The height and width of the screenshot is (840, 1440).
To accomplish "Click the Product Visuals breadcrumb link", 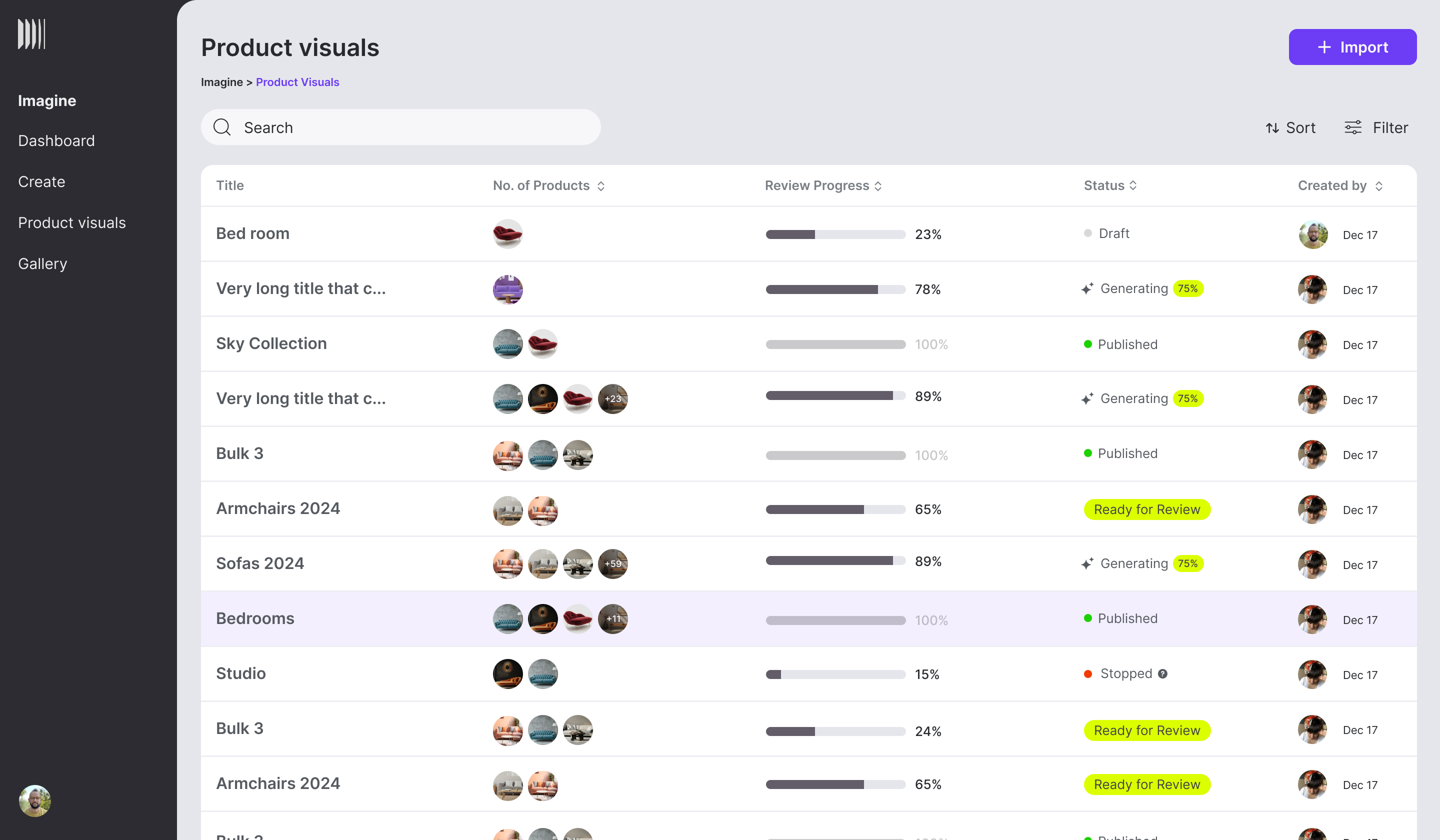I will (297, 82).
